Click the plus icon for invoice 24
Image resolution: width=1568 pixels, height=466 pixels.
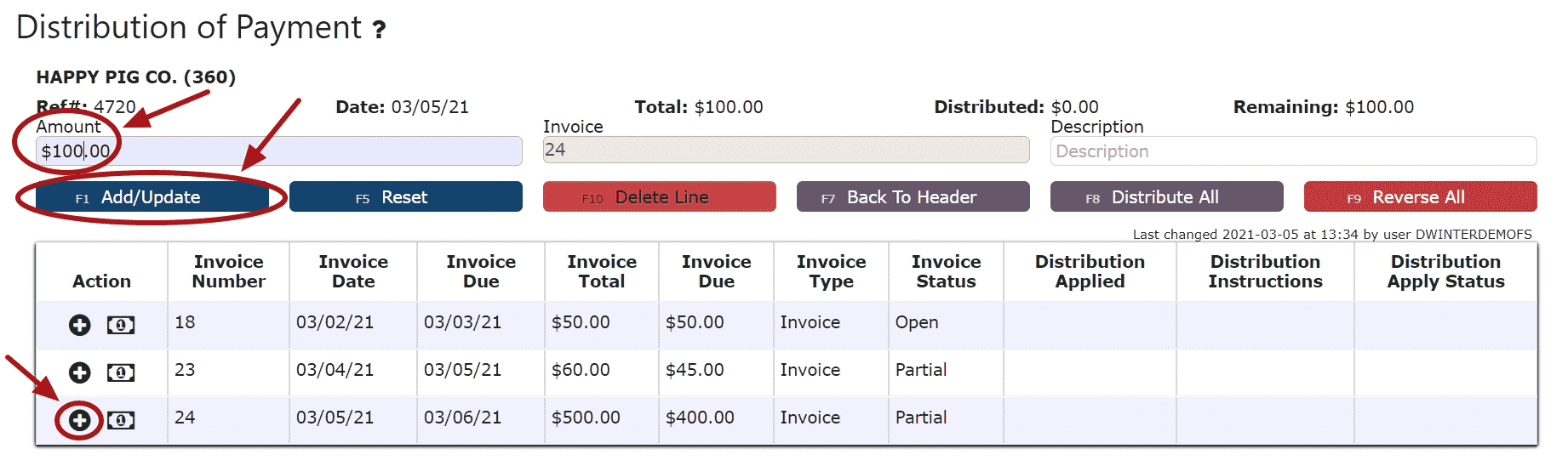coord(80,420)
